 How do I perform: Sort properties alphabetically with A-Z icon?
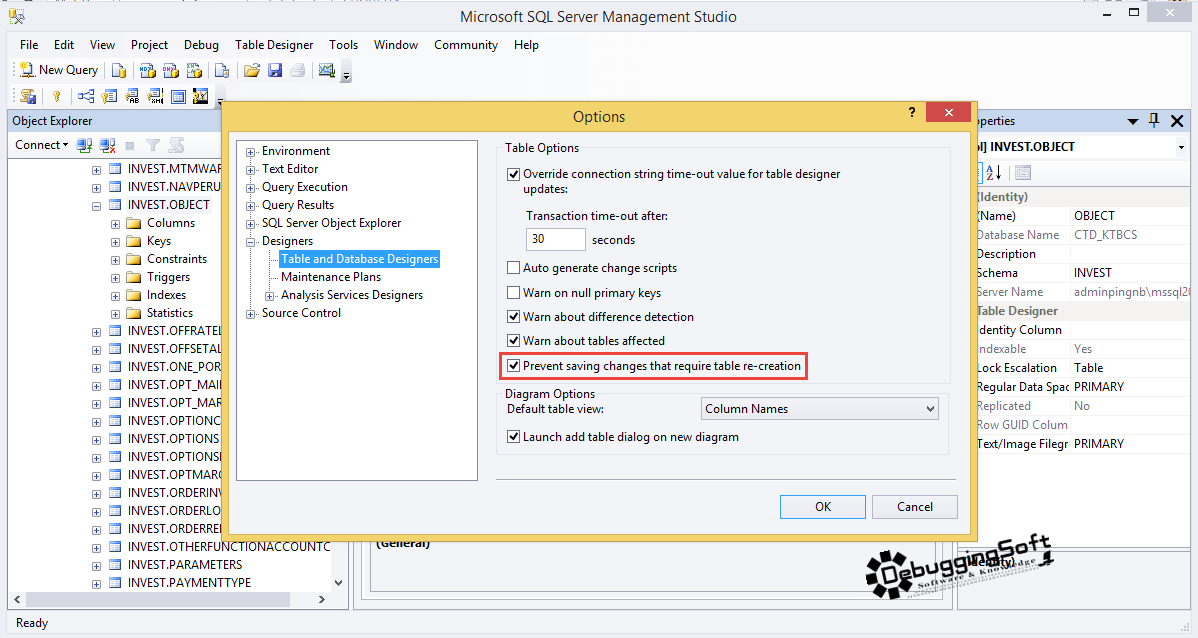pos(993,172)
